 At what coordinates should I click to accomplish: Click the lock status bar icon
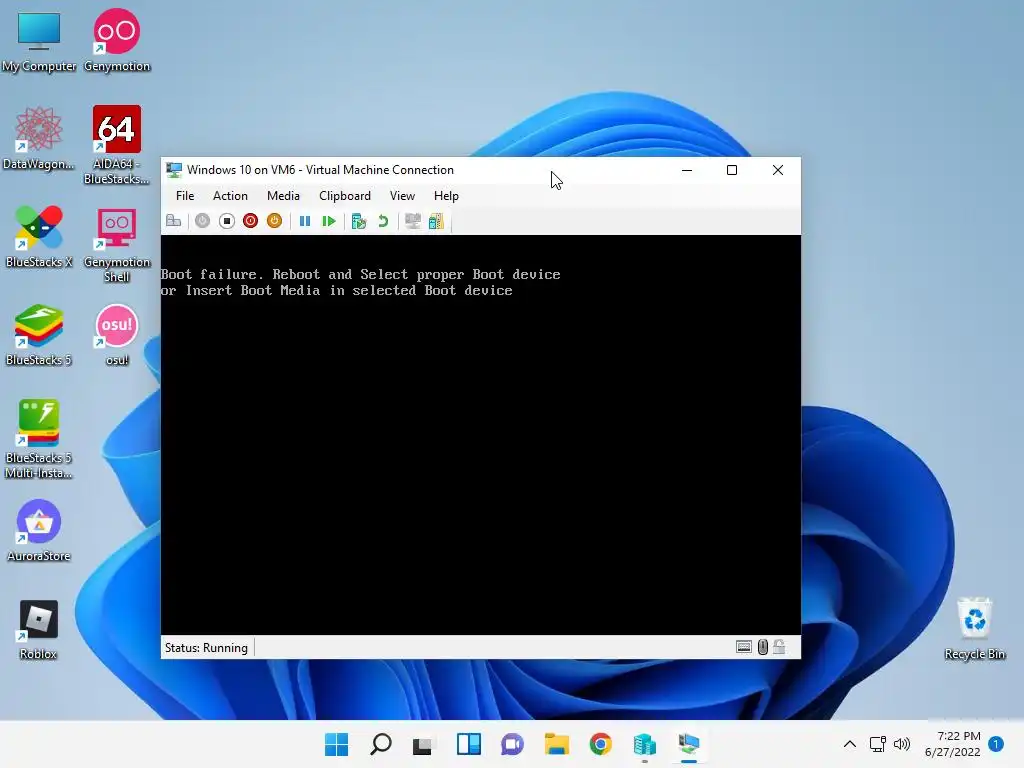(779, 647)
